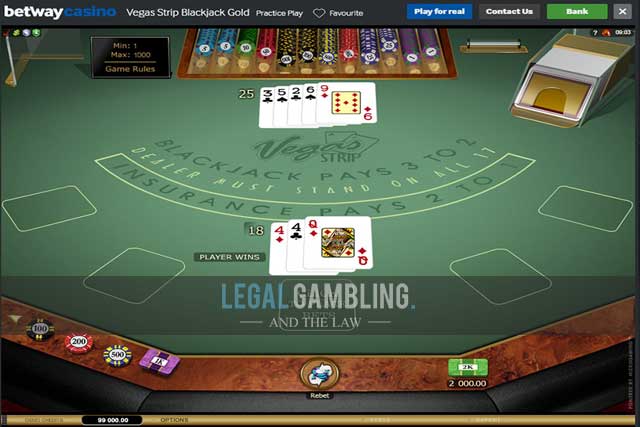Open the OPTIONS menu
Viewport: 640px width, 427px height.
click(x=174, y=420)
